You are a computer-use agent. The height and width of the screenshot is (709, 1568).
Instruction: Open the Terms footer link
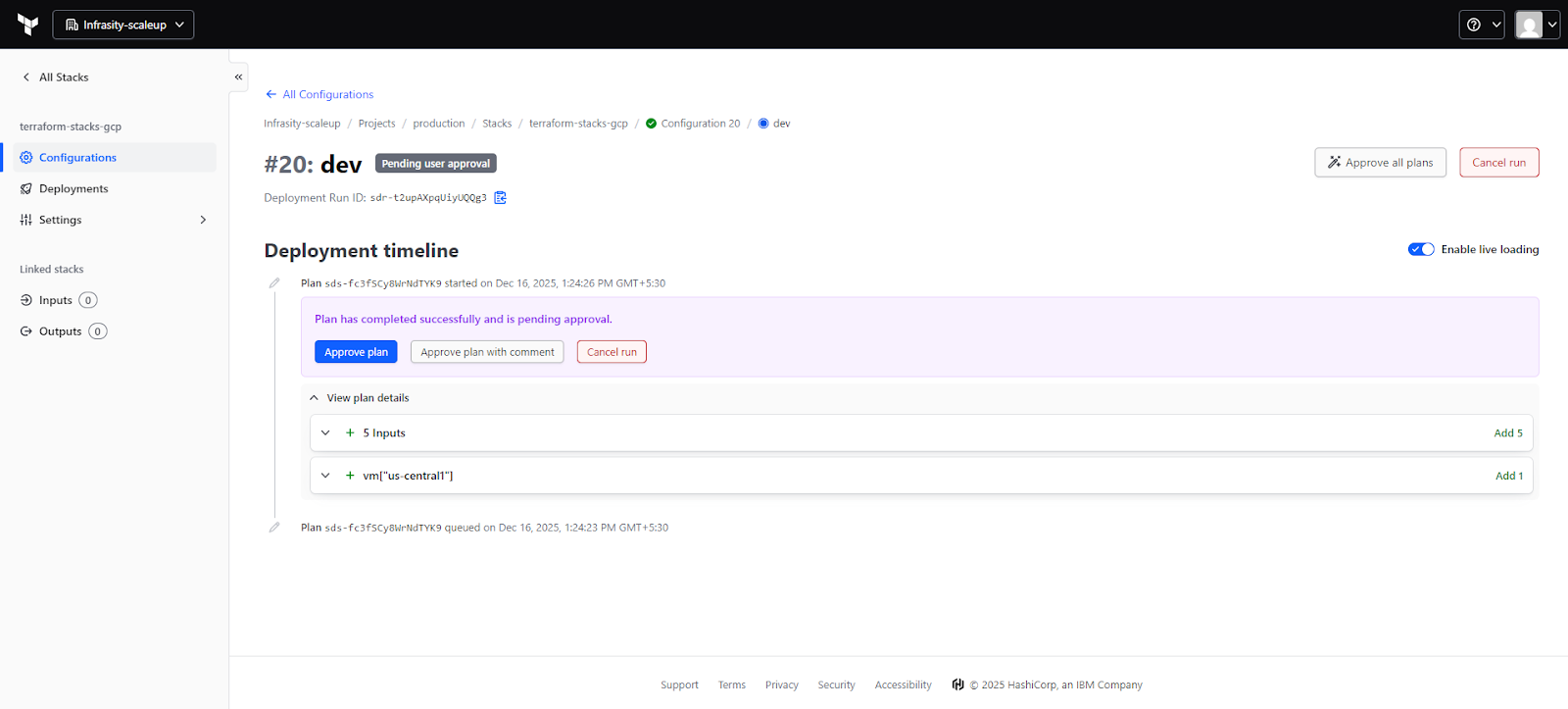tap(732, 684)
